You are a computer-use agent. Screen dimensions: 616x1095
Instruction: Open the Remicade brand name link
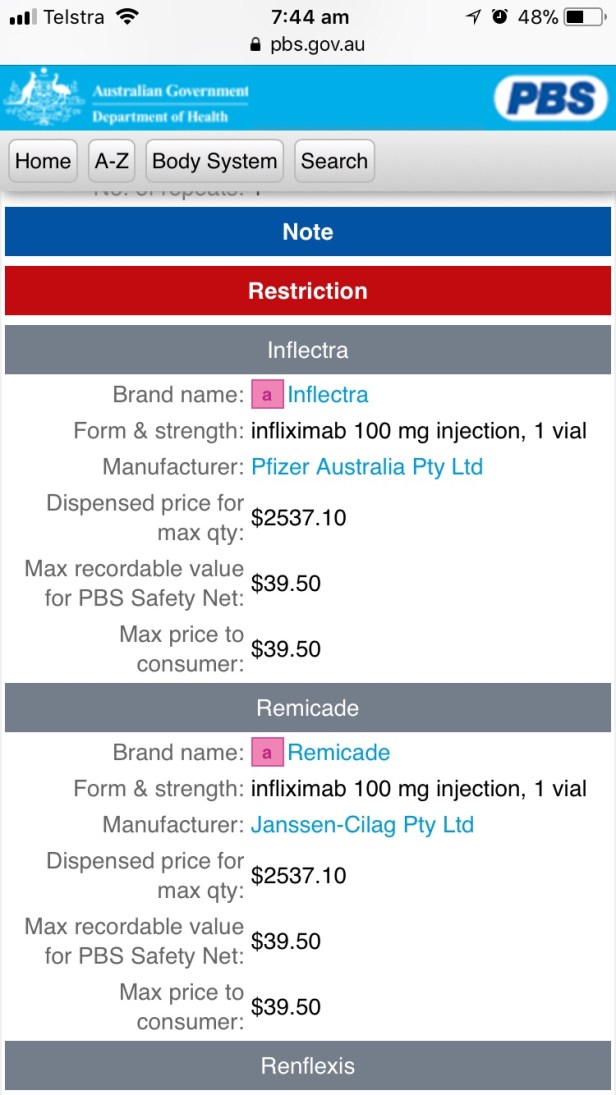pyautogui.click(x=339, y=752)
